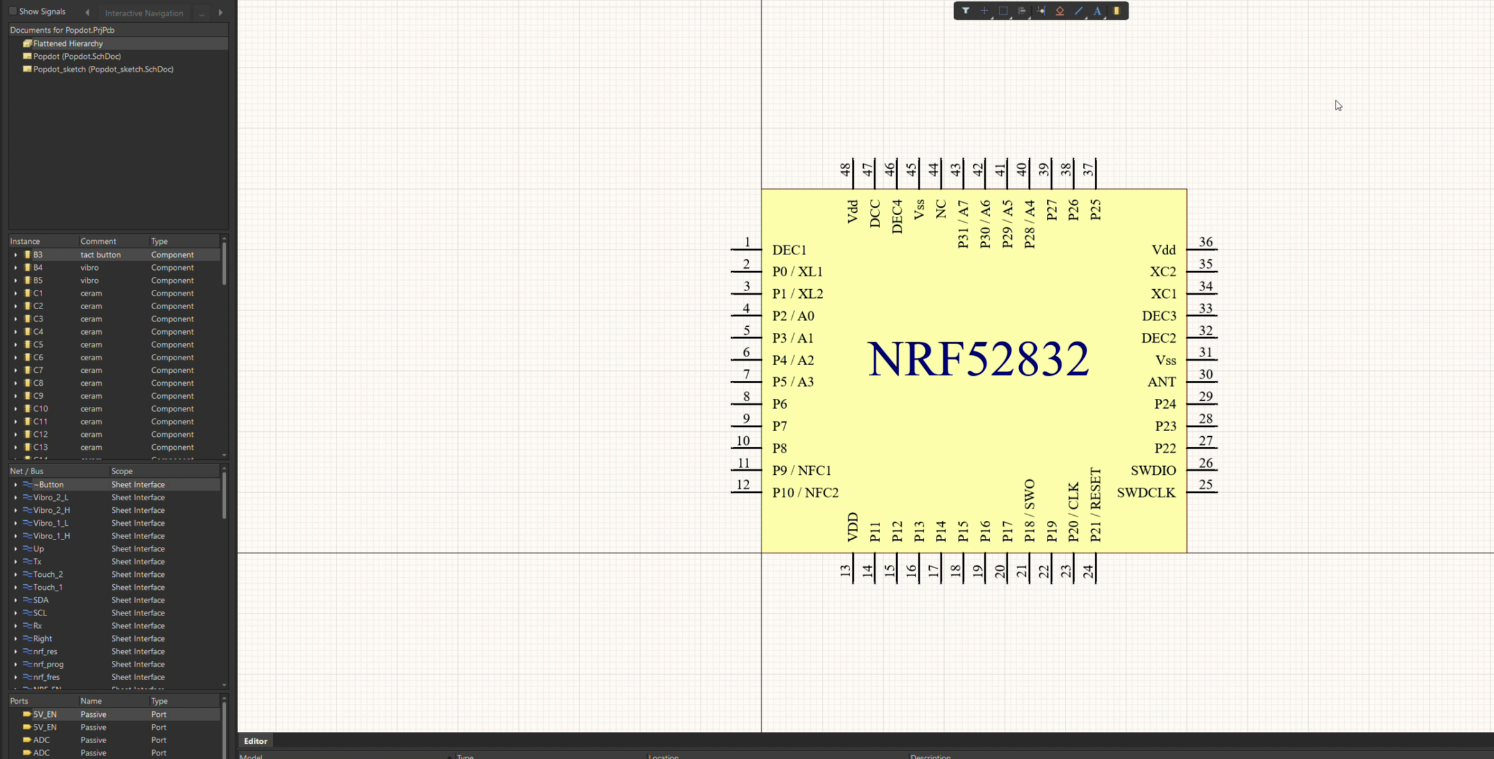
Task: Select the orange IEEE symbol tool
Action: [x=1060, y=11]
